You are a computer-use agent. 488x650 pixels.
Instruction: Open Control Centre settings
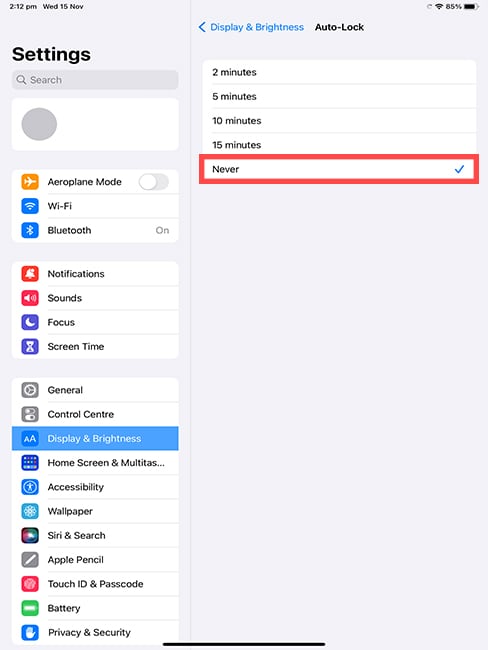click(x=95, y=414)
